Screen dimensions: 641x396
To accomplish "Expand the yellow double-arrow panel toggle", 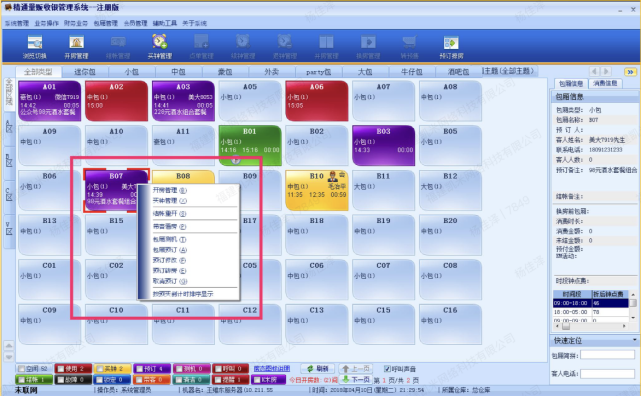I will pyautogui.click(x=630, y=72).
